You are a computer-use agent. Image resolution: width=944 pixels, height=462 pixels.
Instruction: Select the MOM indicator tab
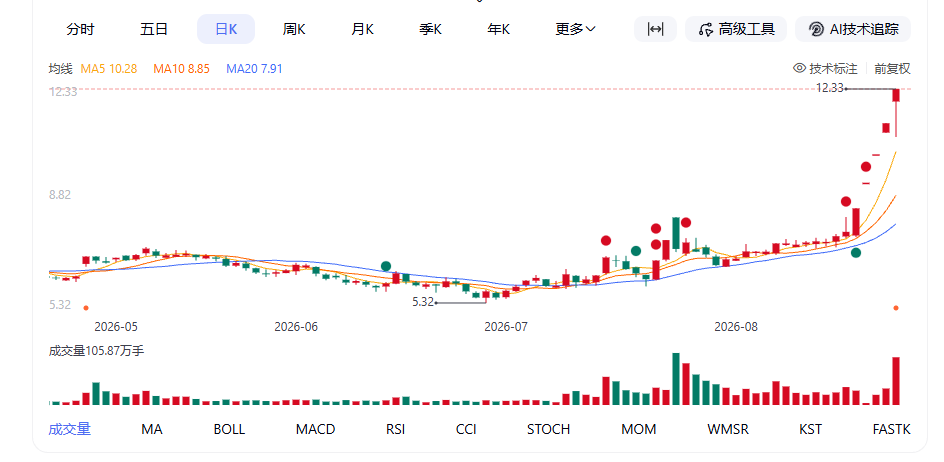click(639, 429)
